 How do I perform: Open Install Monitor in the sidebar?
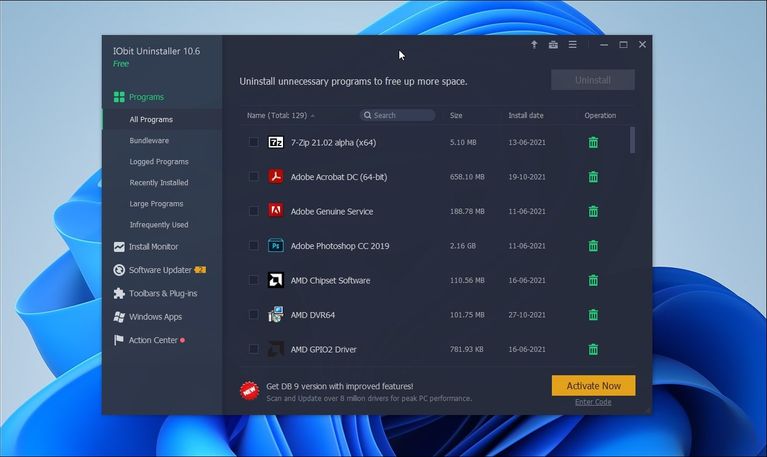[153, 246]
